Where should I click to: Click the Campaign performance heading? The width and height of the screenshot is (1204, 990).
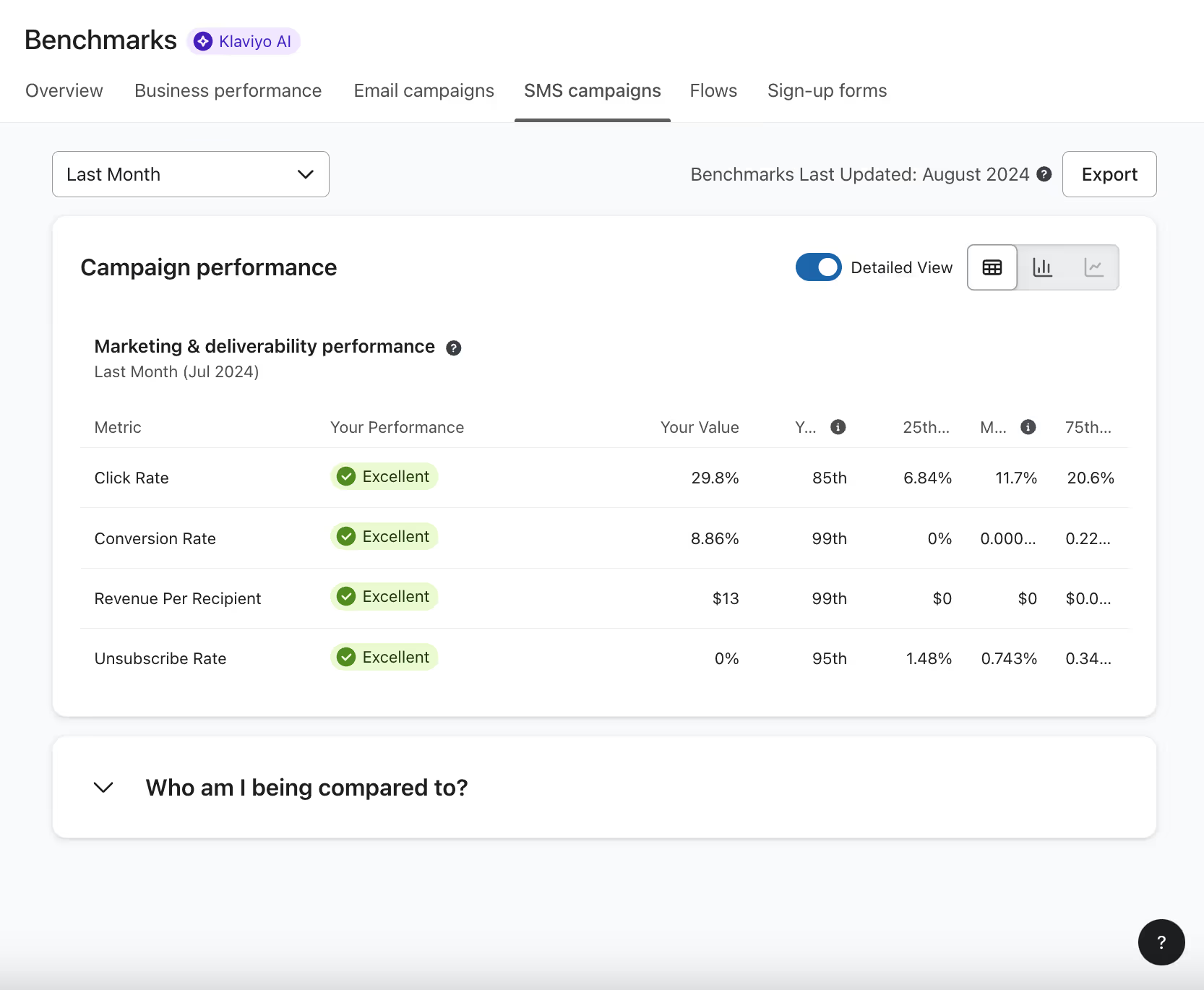click(x=209, y=267)
